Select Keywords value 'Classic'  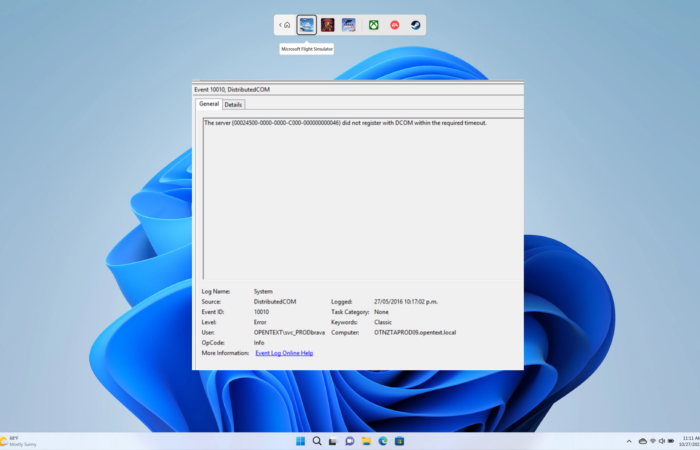[x=383, y=322]
